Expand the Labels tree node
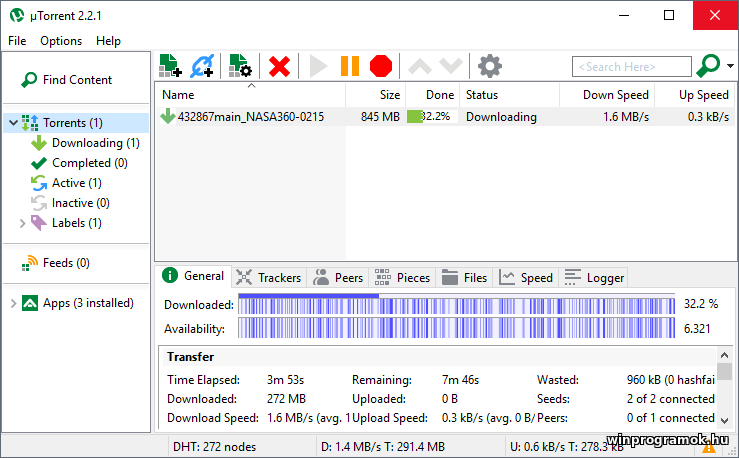Screen dimensions: 739x458 [x=22, y=223]
